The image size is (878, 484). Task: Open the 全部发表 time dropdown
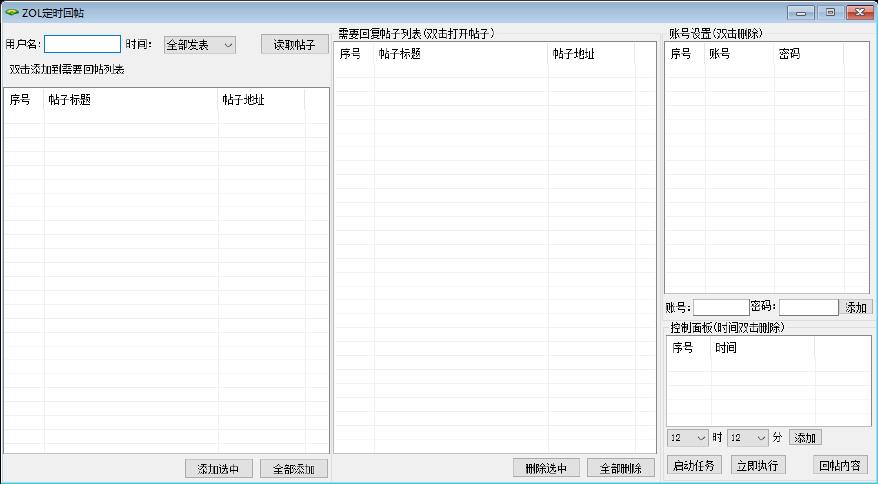pos(200,45)
